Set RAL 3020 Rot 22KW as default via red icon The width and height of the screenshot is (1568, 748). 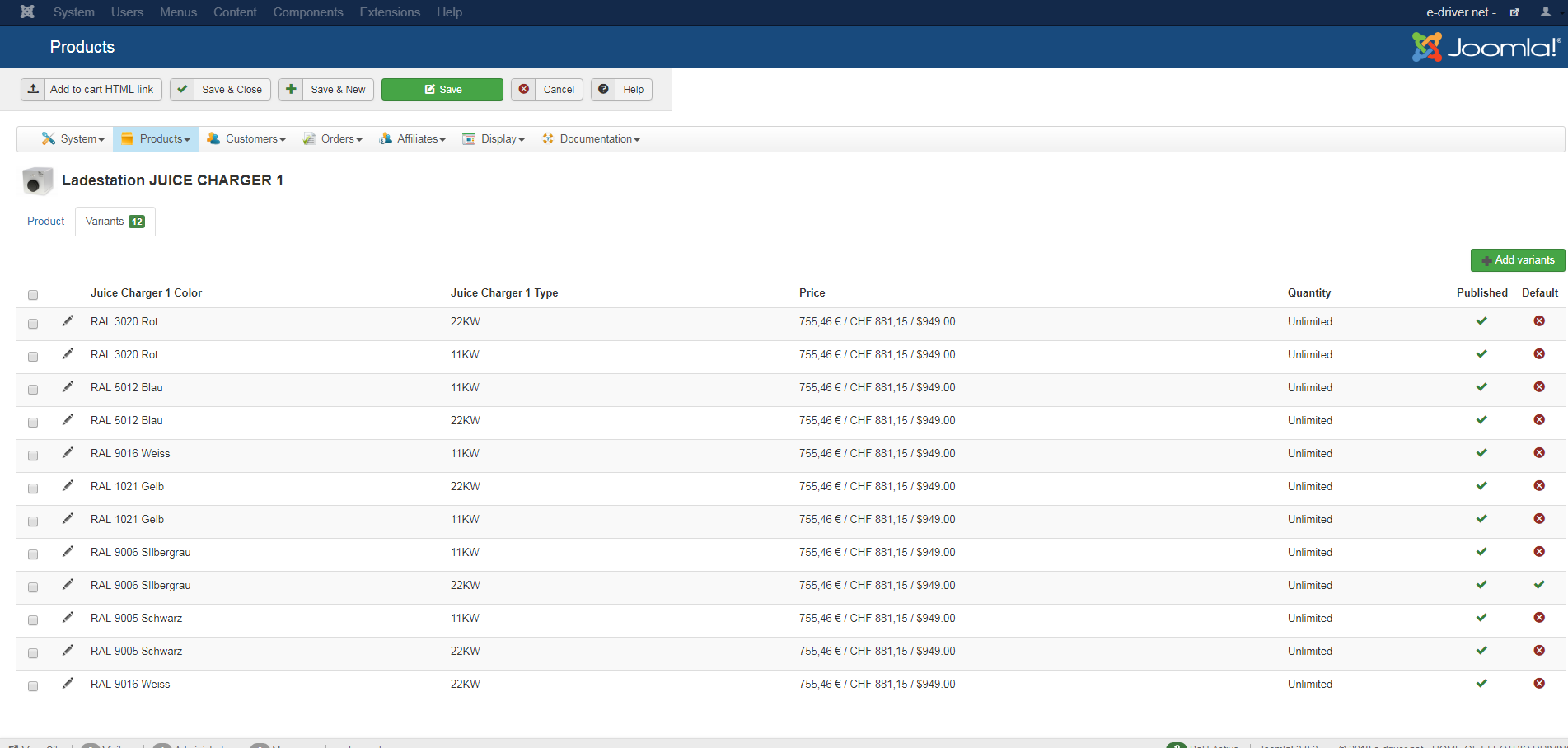(1538, 321)
